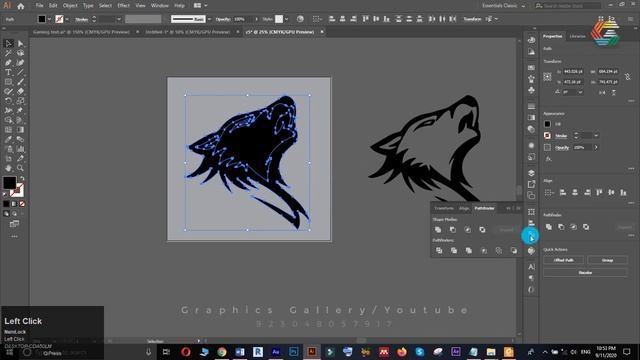Select the Rotate tool

point(8,101)
